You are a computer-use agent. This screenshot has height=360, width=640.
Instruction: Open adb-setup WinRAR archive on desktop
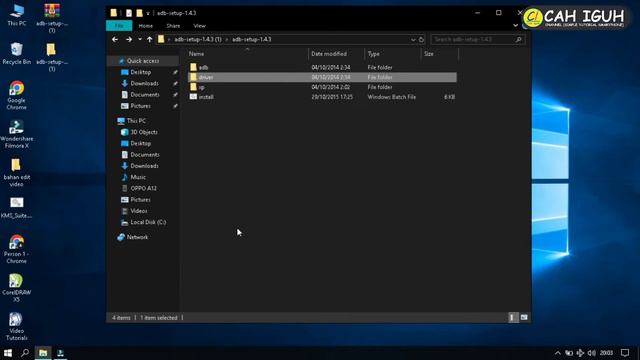(52, 18)
